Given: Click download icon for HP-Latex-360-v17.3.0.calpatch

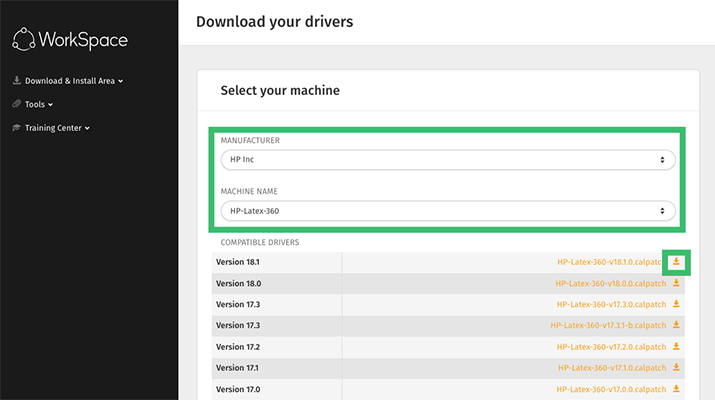Looking at the screenshot, I should pyautogui.click(x=676, y=304).
